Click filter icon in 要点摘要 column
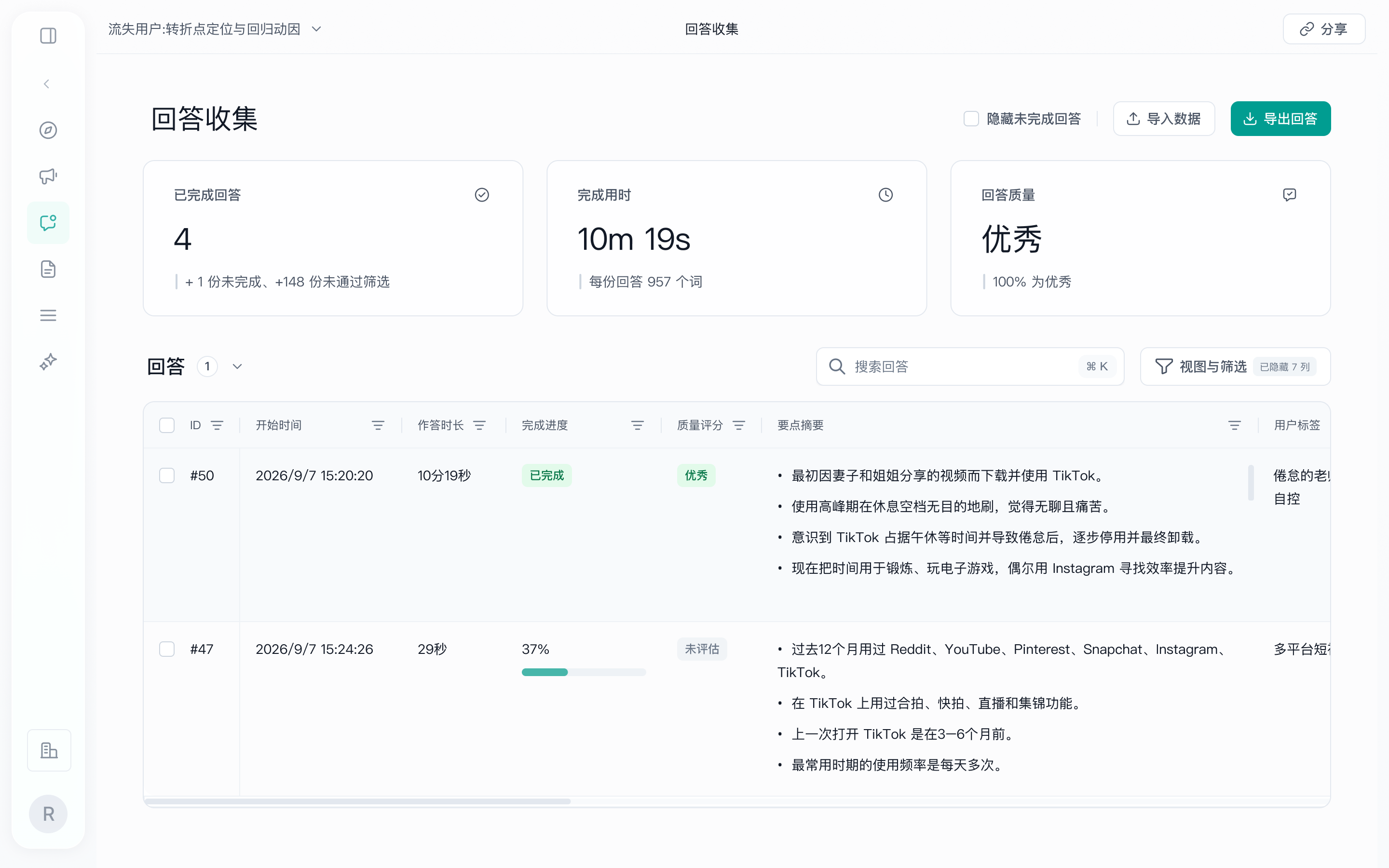 click(x=1234, y=425)
